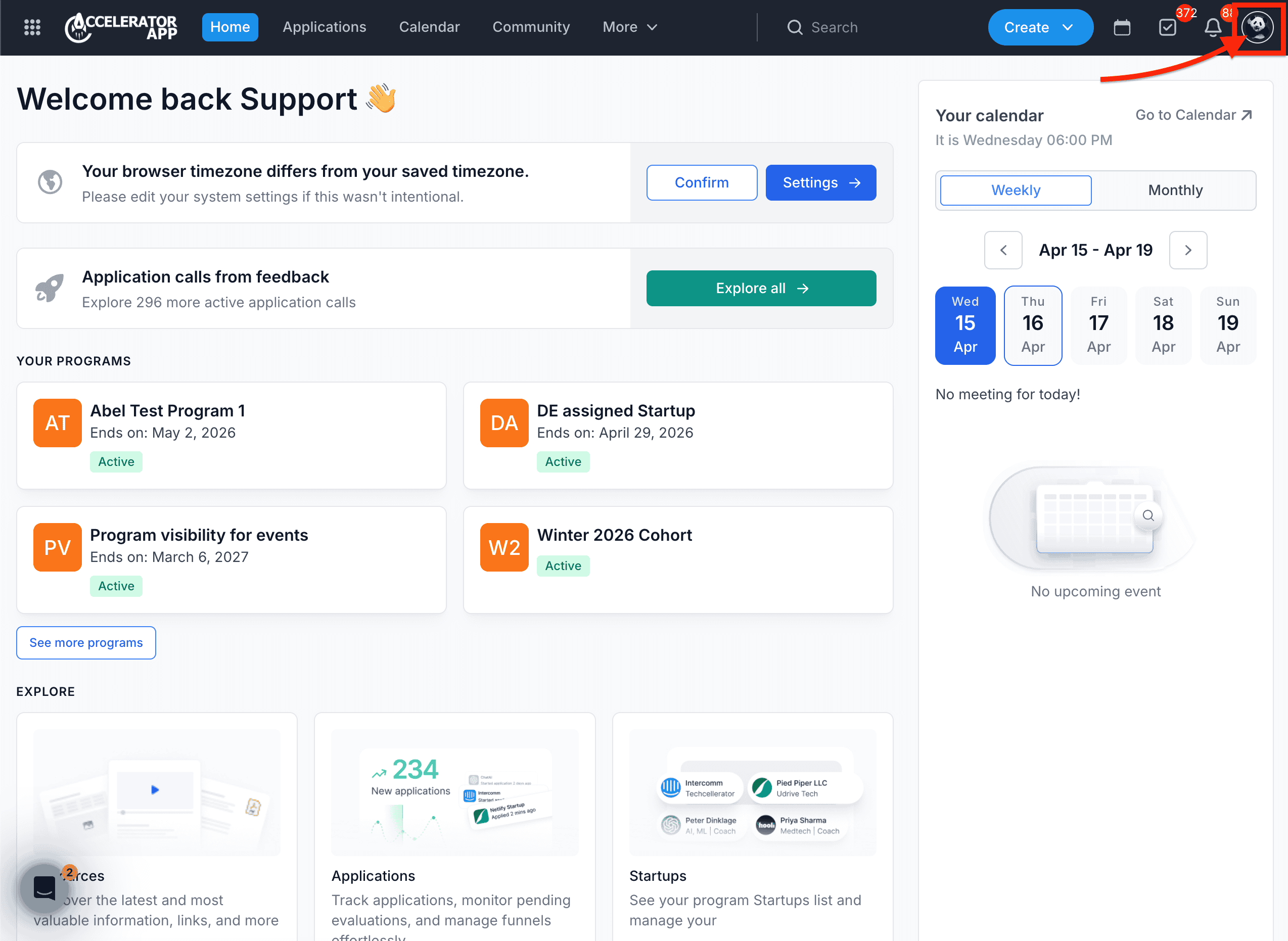This screenshot has height=941, width=1288.
Task: Open the notifications bell icon
Action: tap(1213, 27)
